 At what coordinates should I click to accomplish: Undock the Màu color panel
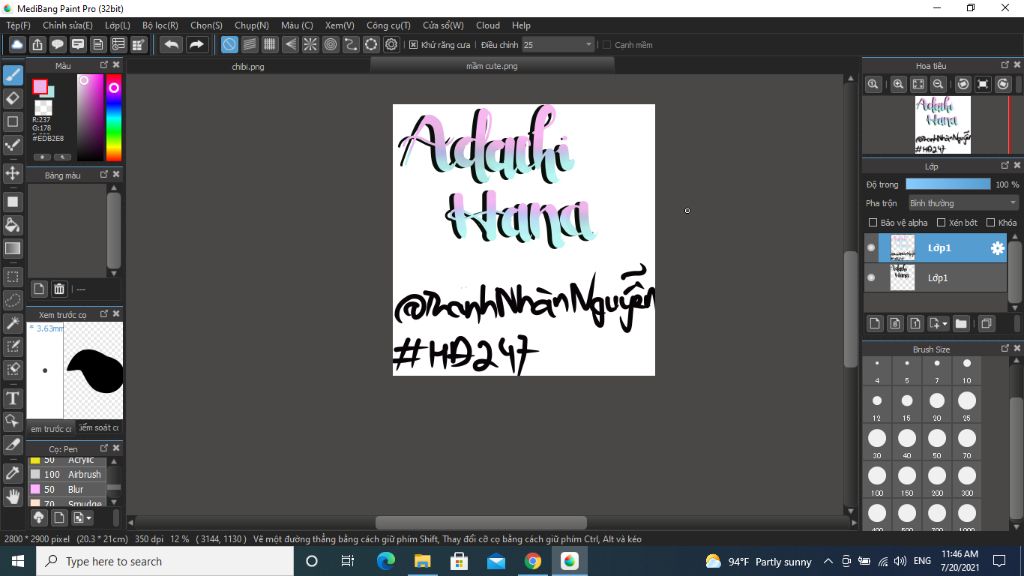[x=104, y=65]
